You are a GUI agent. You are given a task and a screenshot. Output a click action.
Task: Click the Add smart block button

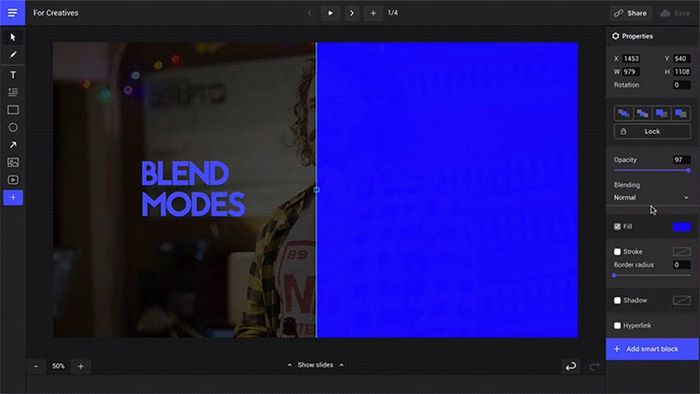coord(652,349)
